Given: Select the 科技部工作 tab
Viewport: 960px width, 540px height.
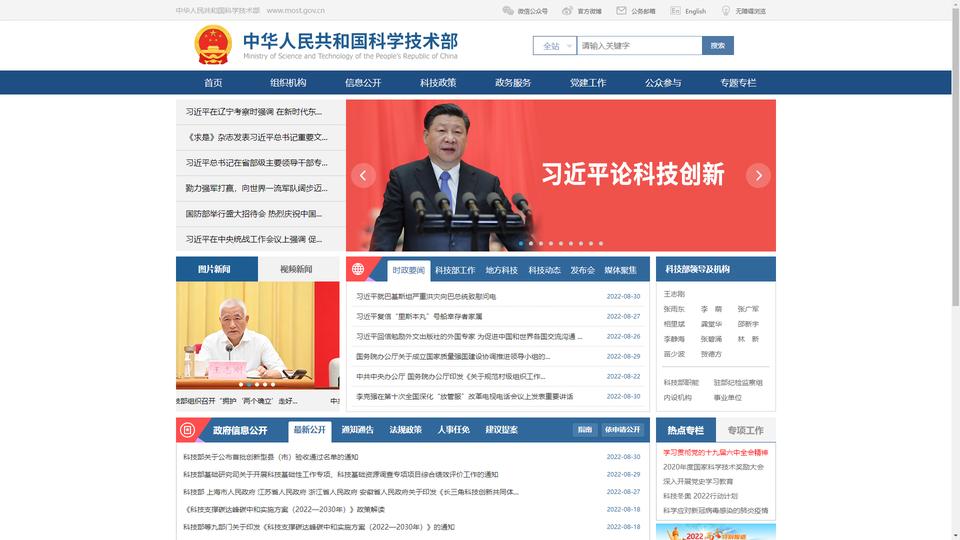Looking at the screenshot, I should 455,270.
